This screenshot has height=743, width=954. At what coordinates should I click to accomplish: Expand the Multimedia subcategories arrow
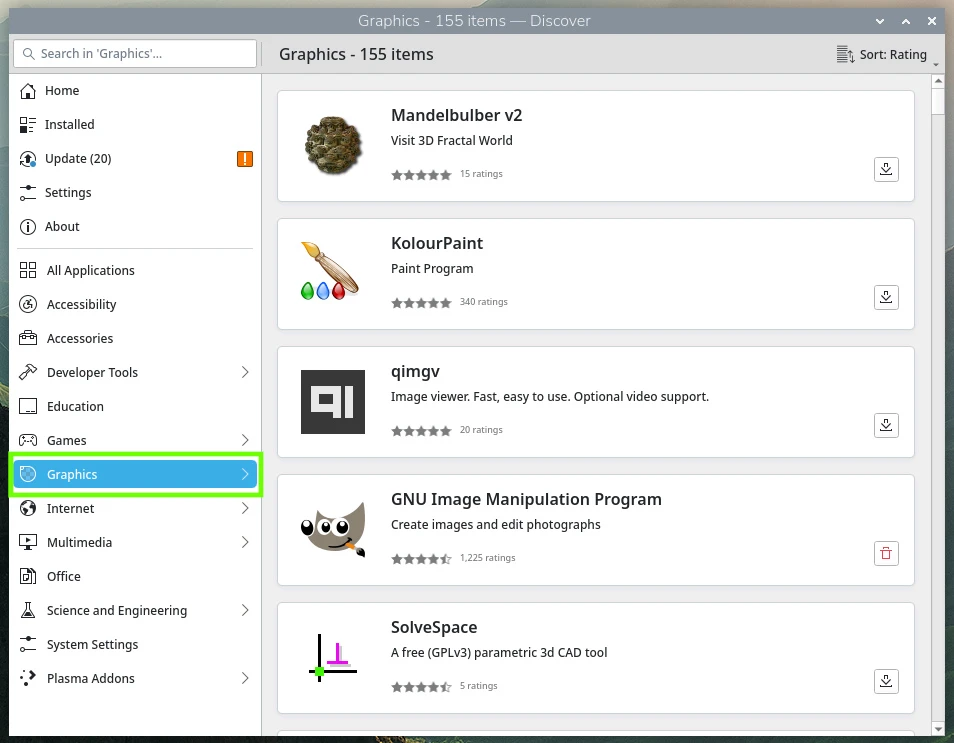coord(245,542)
